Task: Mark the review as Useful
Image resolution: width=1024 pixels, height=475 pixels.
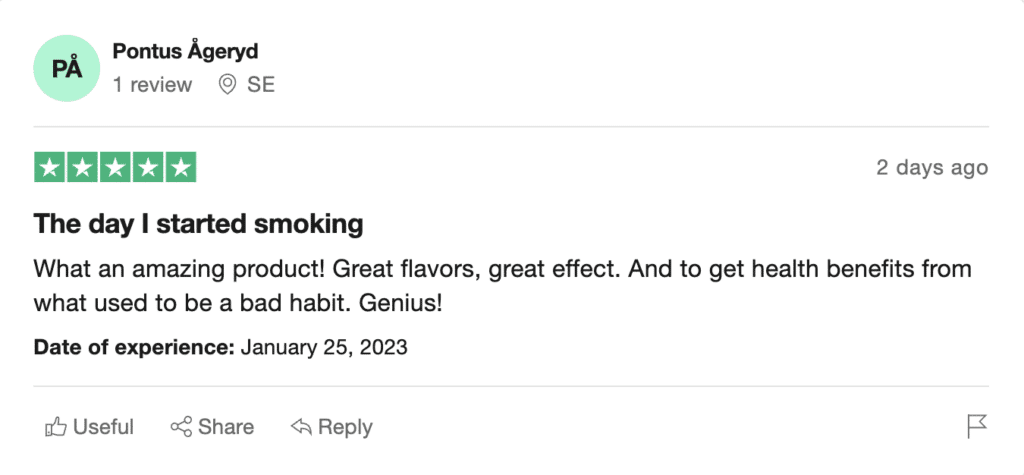Action: (x=103, y=428)
